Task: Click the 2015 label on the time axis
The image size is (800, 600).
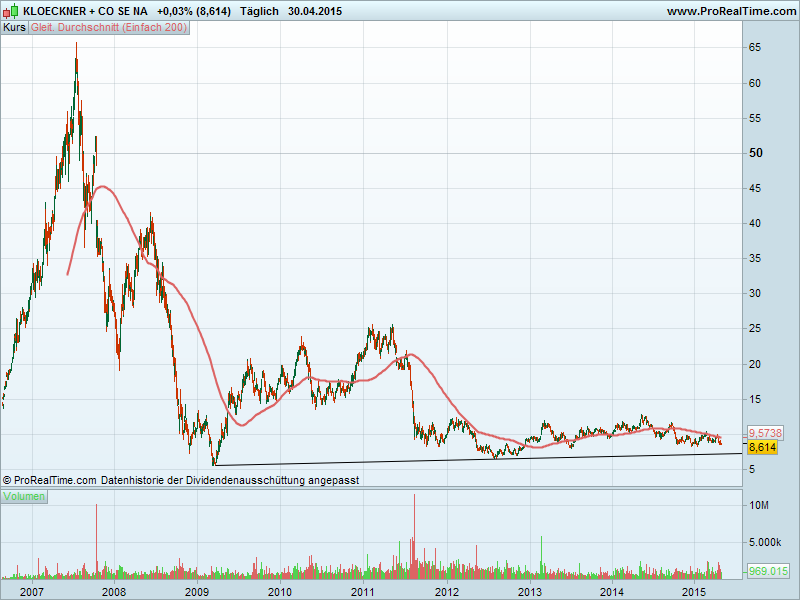Action: [x=695, y=592]
